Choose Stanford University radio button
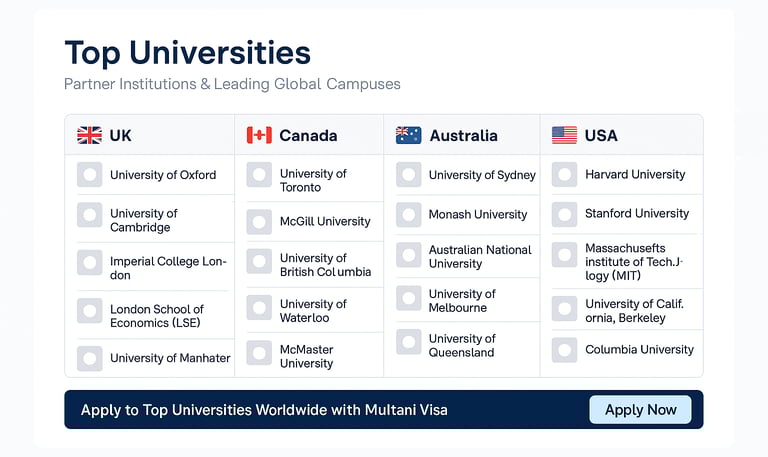This screenshot has width=768, height=457. (564, 215)
